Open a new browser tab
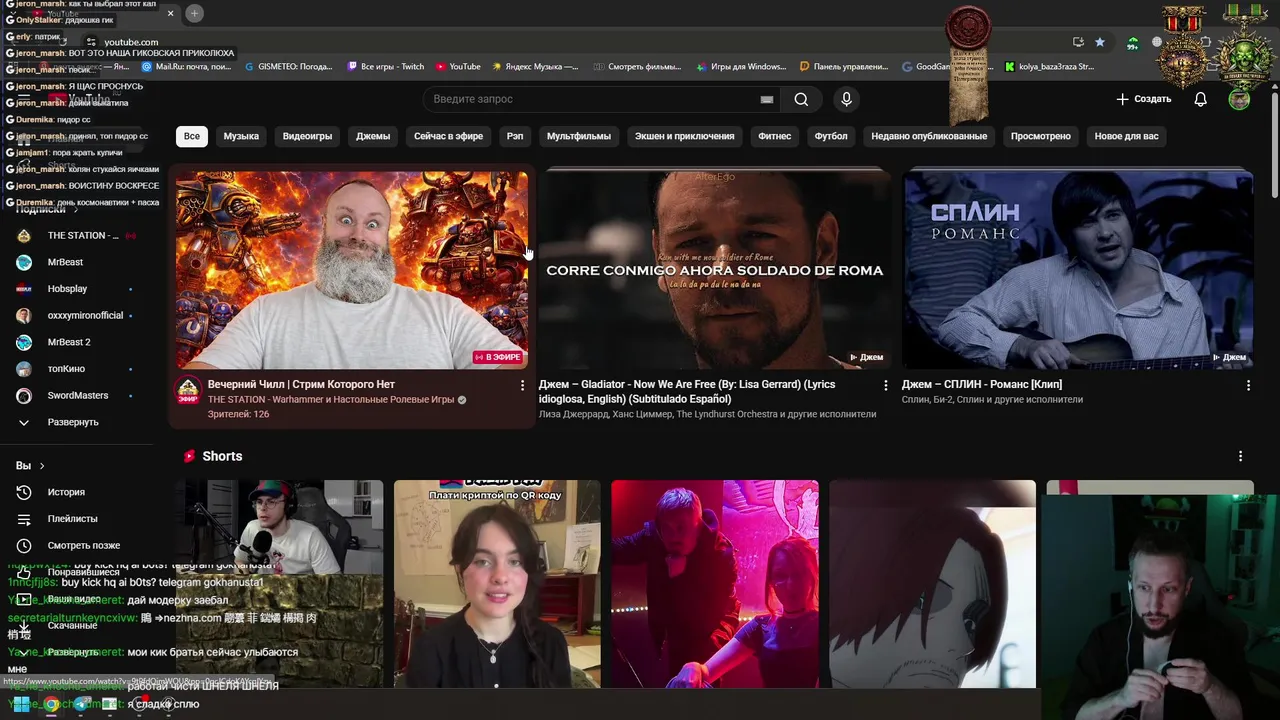 point(194,13)
